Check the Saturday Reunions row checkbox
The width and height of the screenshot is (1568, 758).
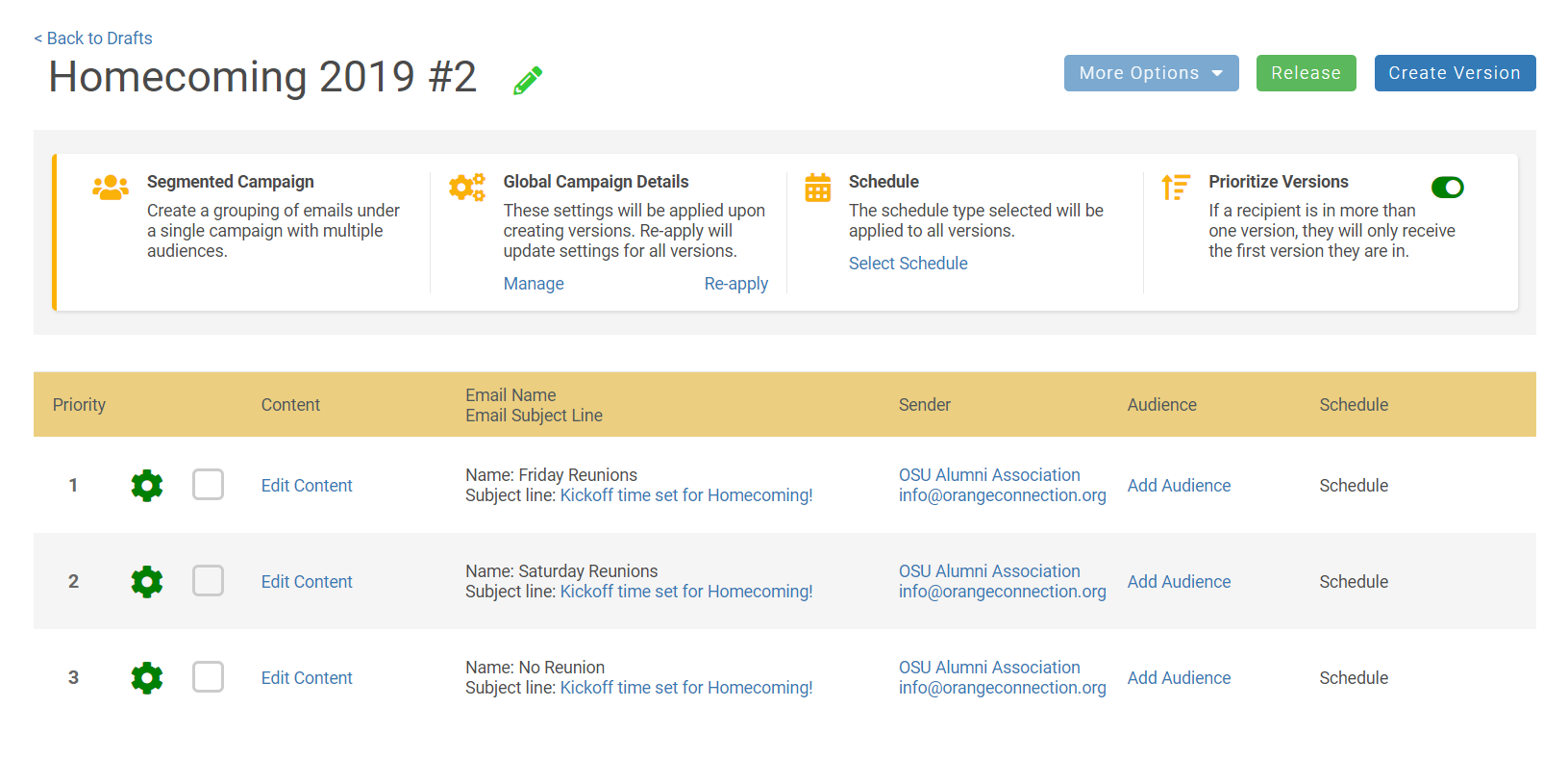208,581
